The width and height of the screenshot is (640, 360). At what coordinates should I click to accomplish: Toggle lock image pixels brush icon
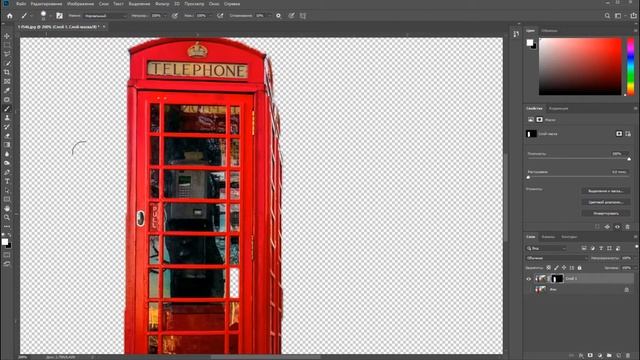(x=556, y=268)
